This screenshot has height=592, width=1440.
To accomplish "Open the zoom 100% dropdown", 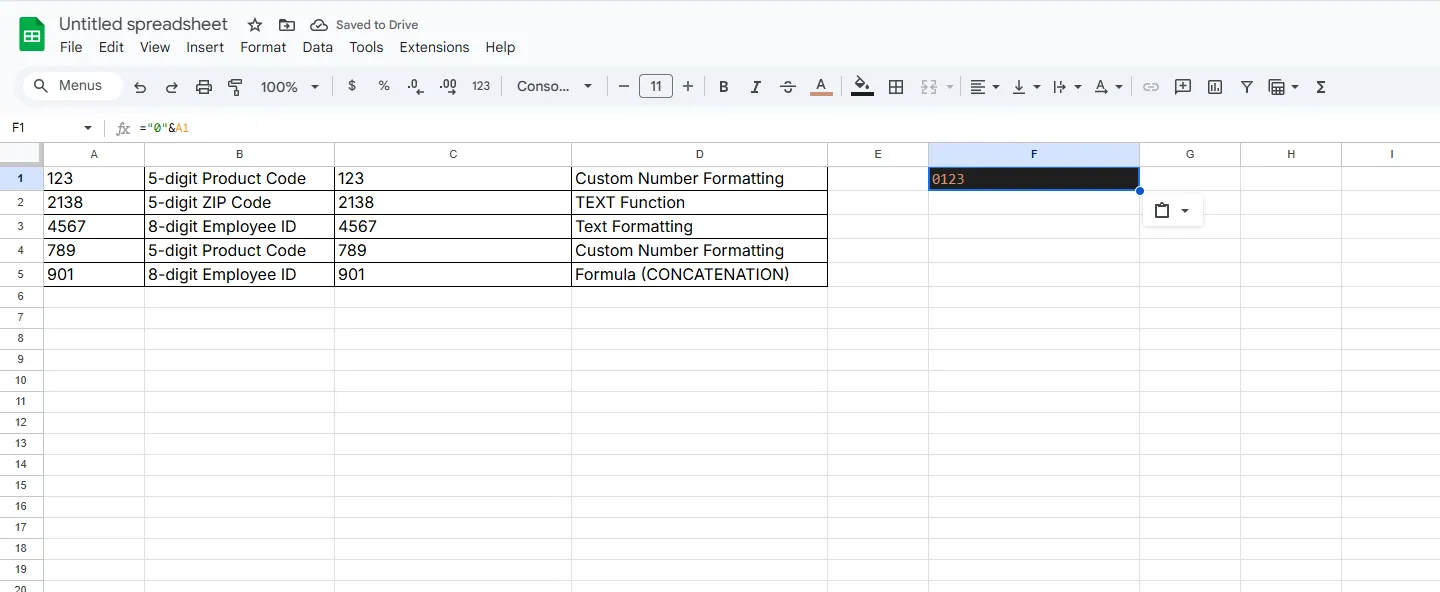I will 289,87.
